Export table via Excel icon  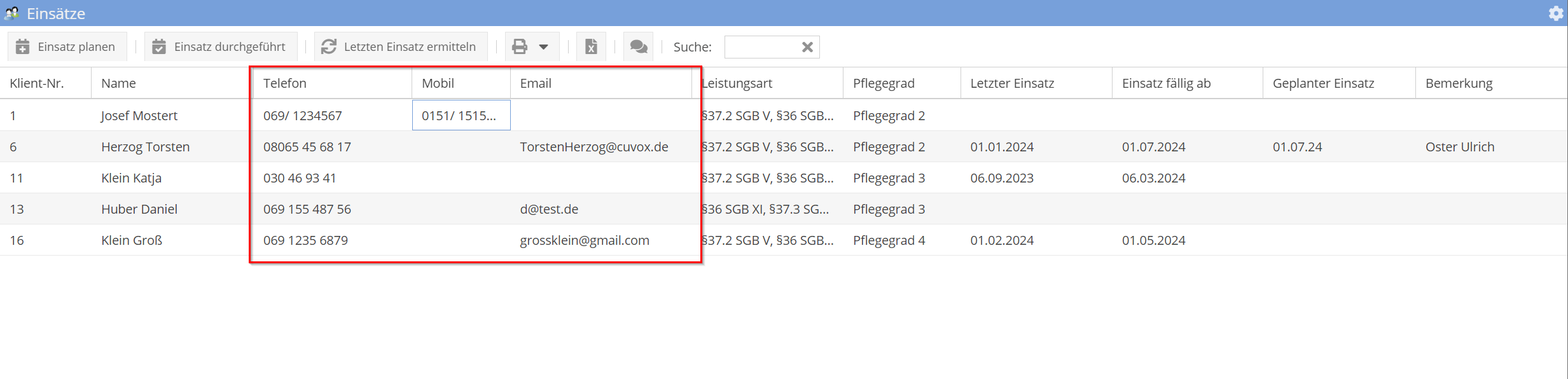point(591,46)
